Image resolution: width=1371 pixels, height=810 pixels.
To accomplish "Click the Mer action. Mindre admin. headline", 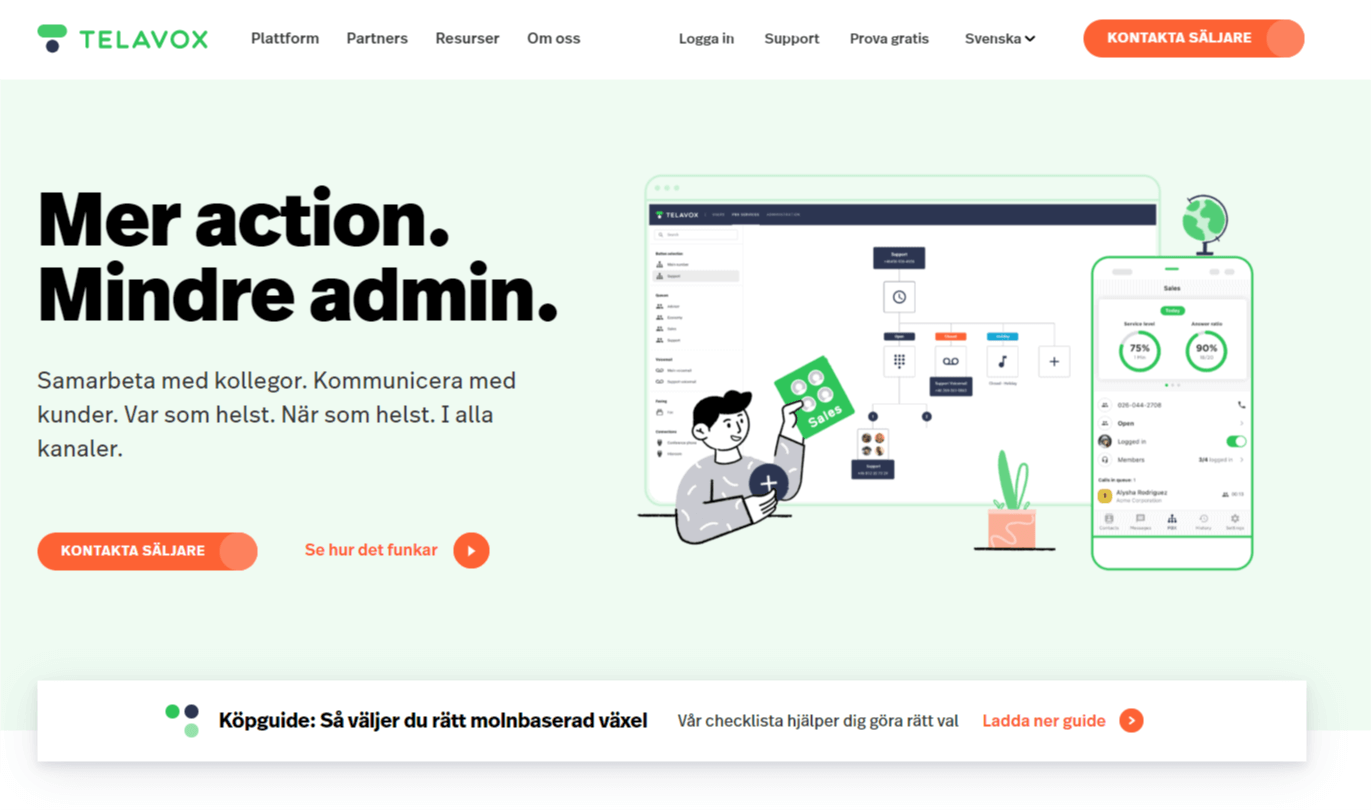I will pos(297,255).
